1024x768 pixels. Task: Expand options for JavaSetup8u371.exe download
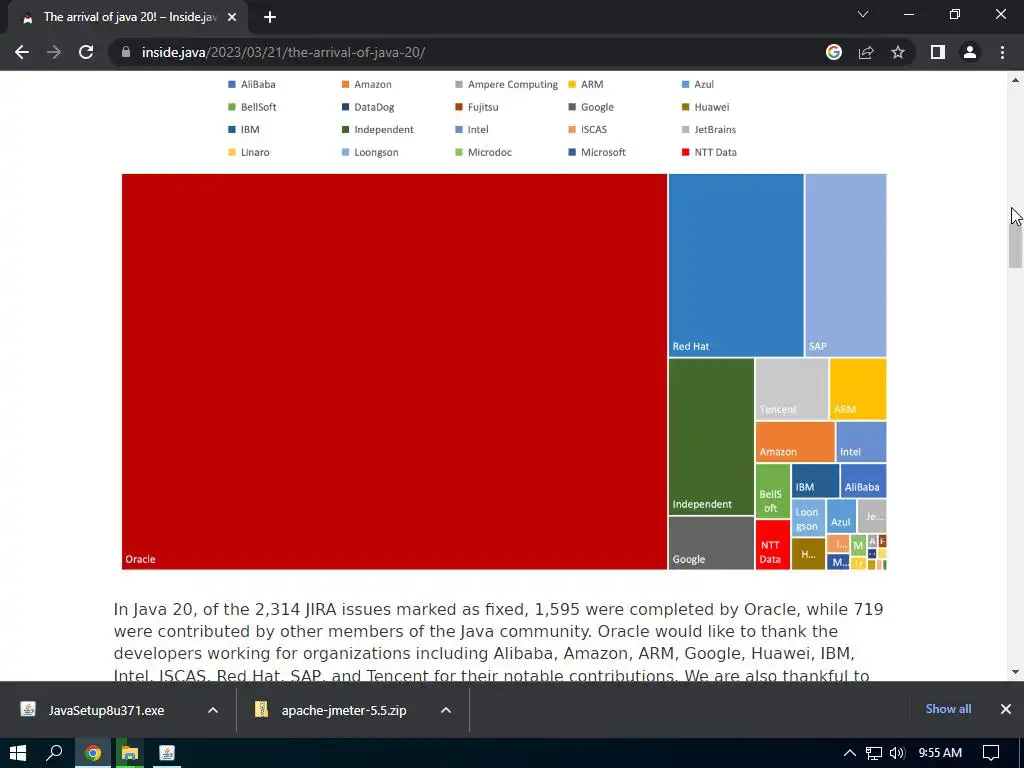pyautogui.click(x=213, y=710)
